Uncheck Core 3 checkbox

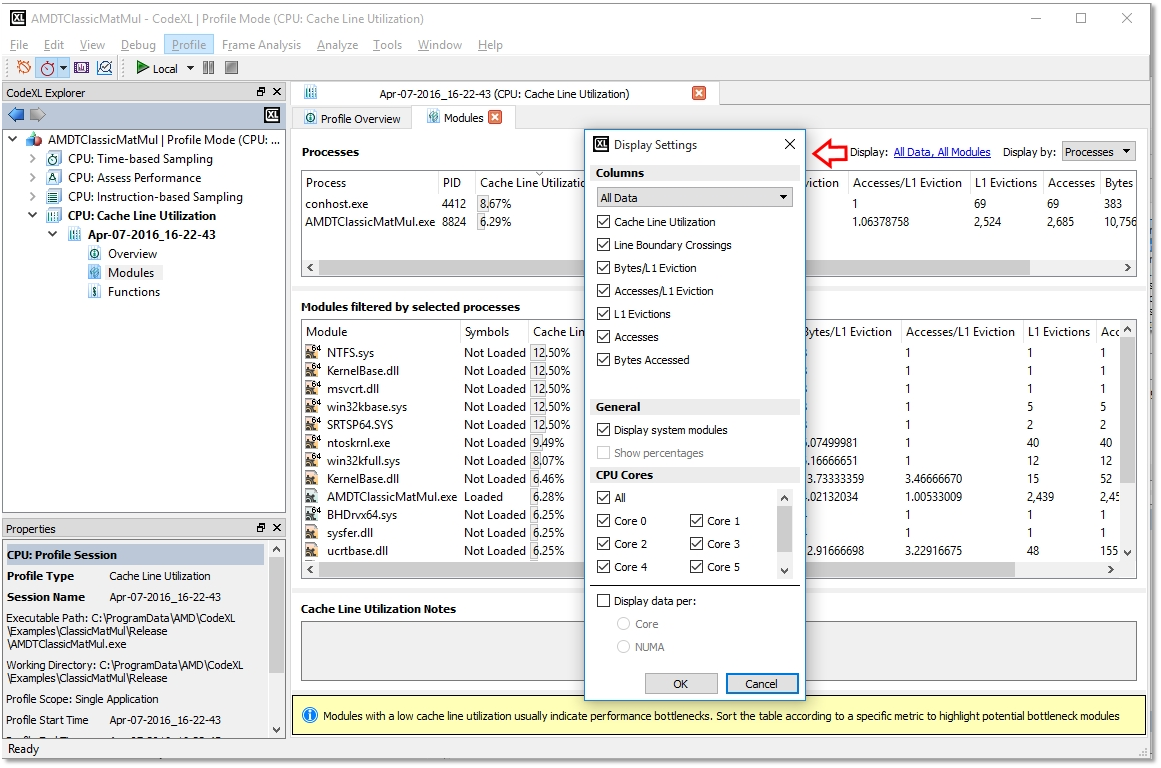696,544
